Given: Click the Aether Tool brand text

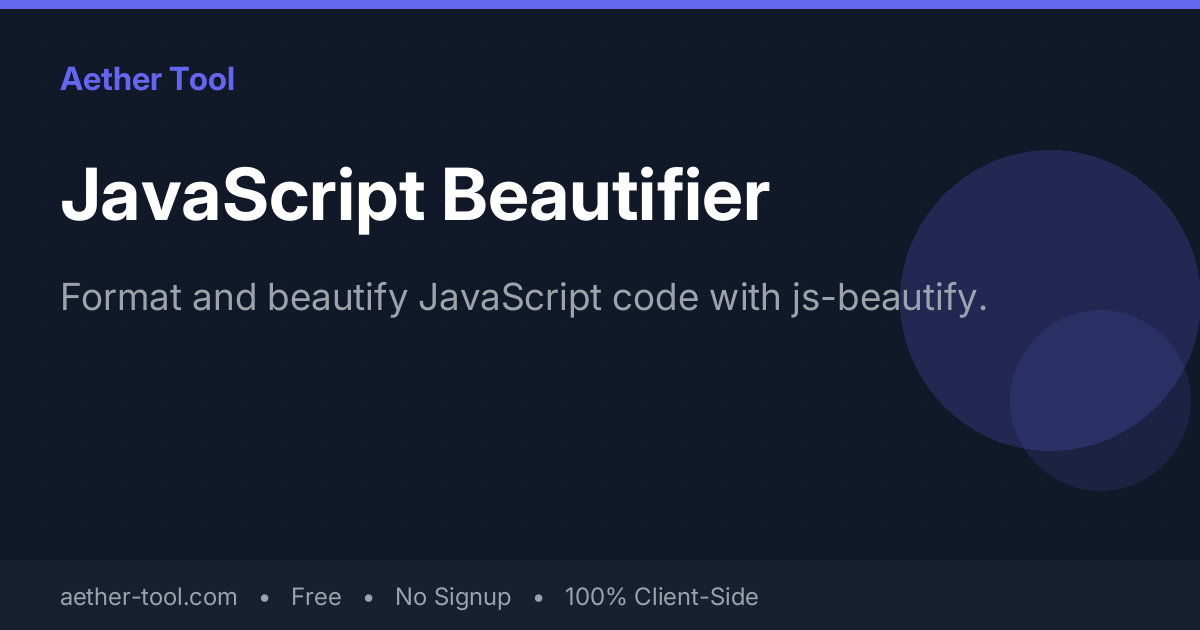Looking at the screenshot, I should pos(147,79).
